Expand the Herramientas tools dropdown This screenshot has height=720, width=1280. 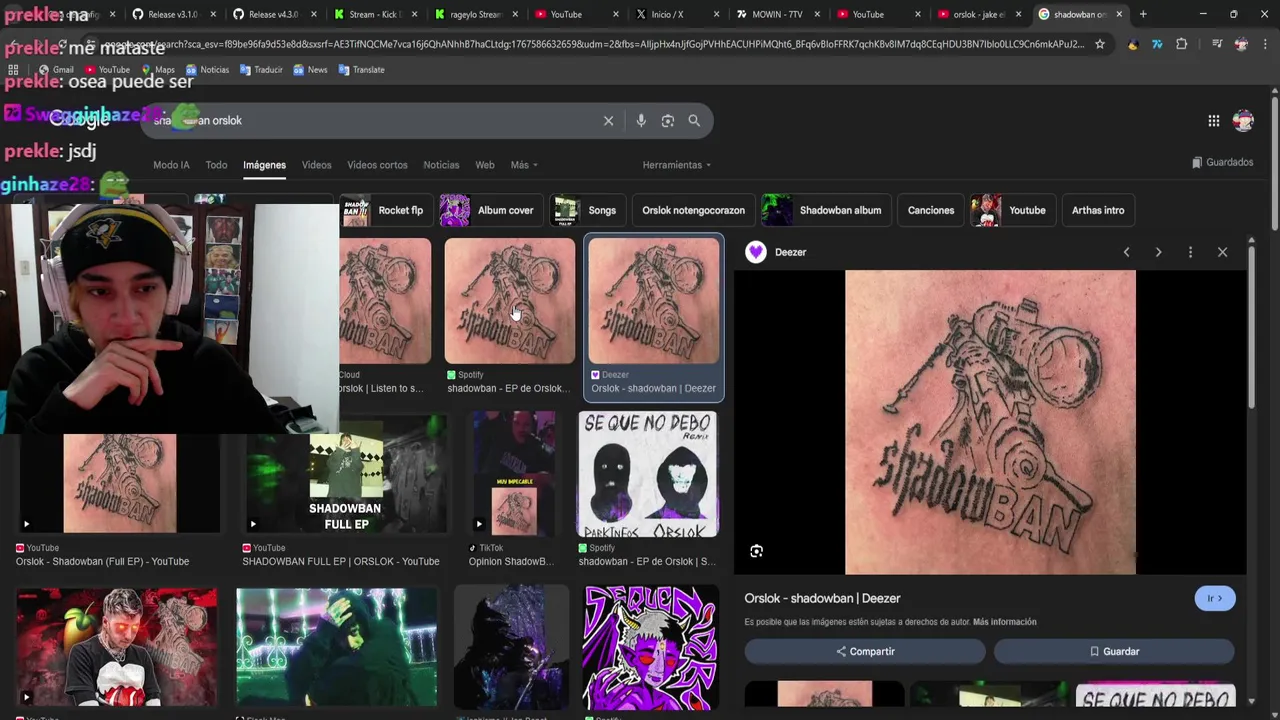click(677, 165)
